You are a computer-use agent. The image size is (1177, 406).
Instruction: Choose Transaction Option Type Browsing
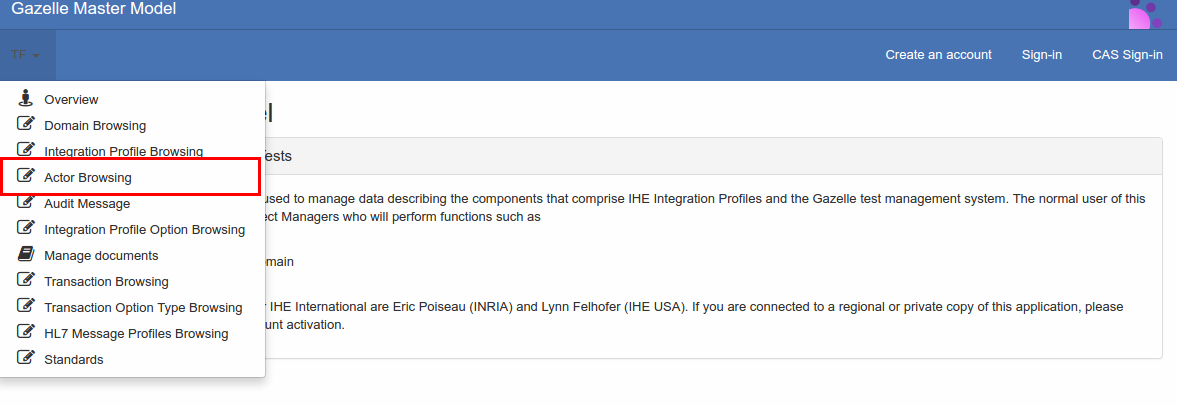click(x=143, y=307)
